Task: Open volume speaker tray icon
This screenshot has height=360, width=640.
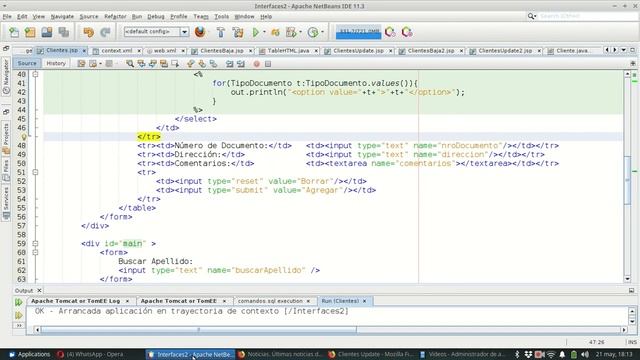Action: [585, 354]
